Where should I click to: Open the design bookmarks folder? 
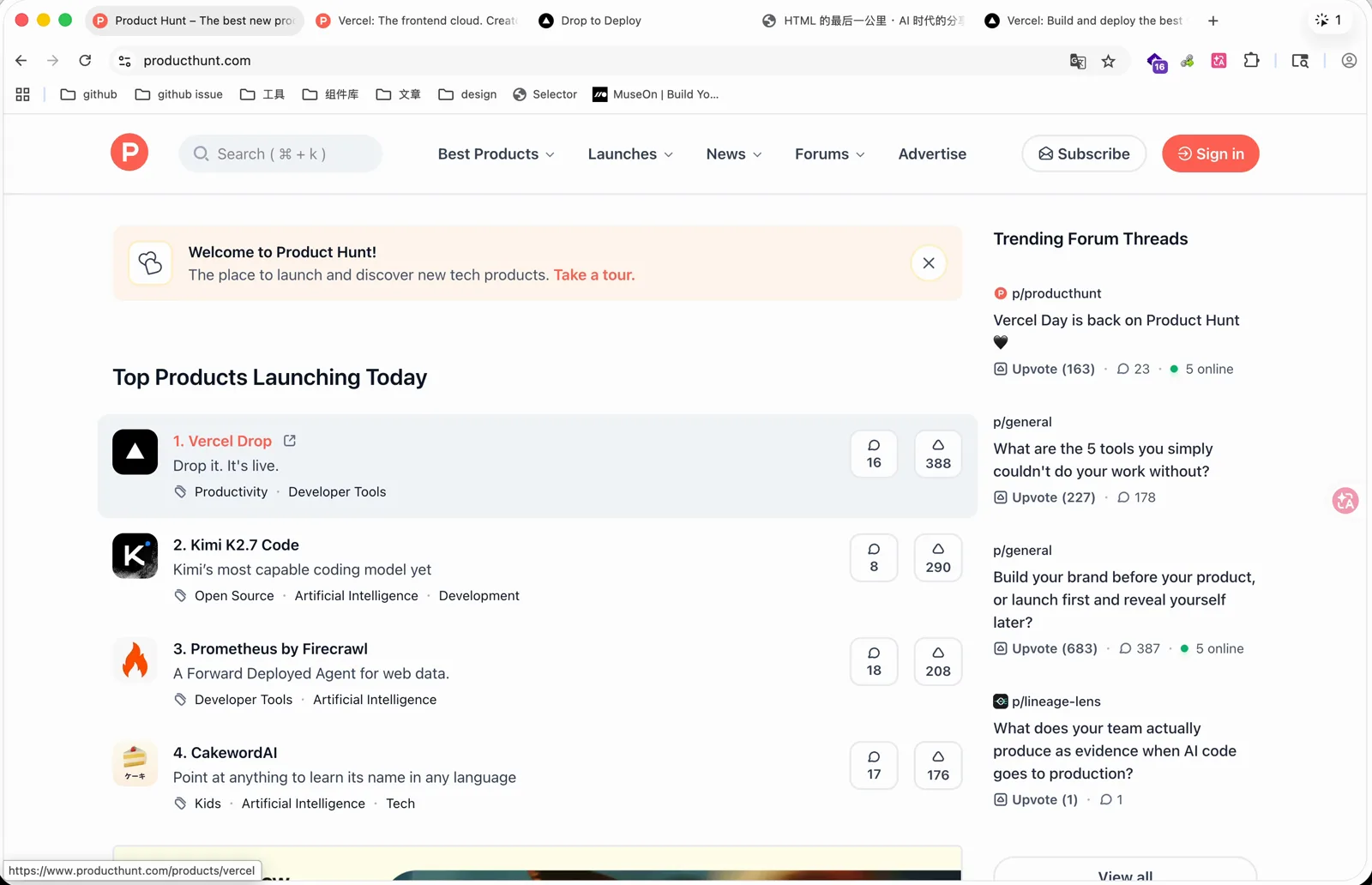tap(467, 94)
